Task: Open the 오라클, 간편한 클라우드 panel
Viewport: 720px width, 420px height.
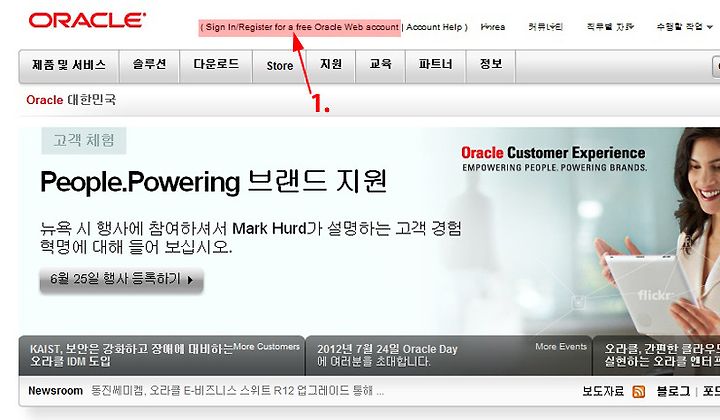Action: coord(662,355)
